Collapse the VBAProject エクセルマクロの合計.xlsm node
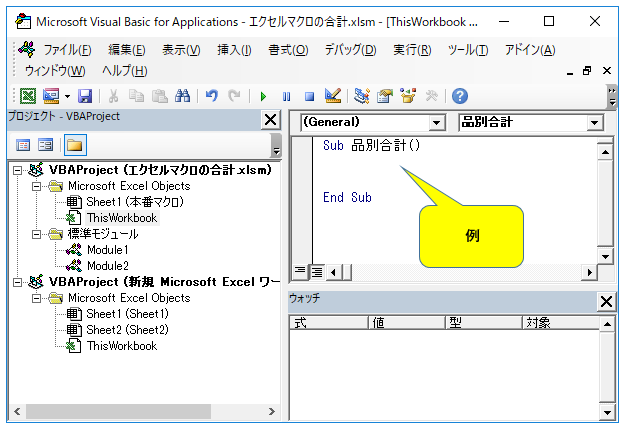626x430 pixels. 17,170
